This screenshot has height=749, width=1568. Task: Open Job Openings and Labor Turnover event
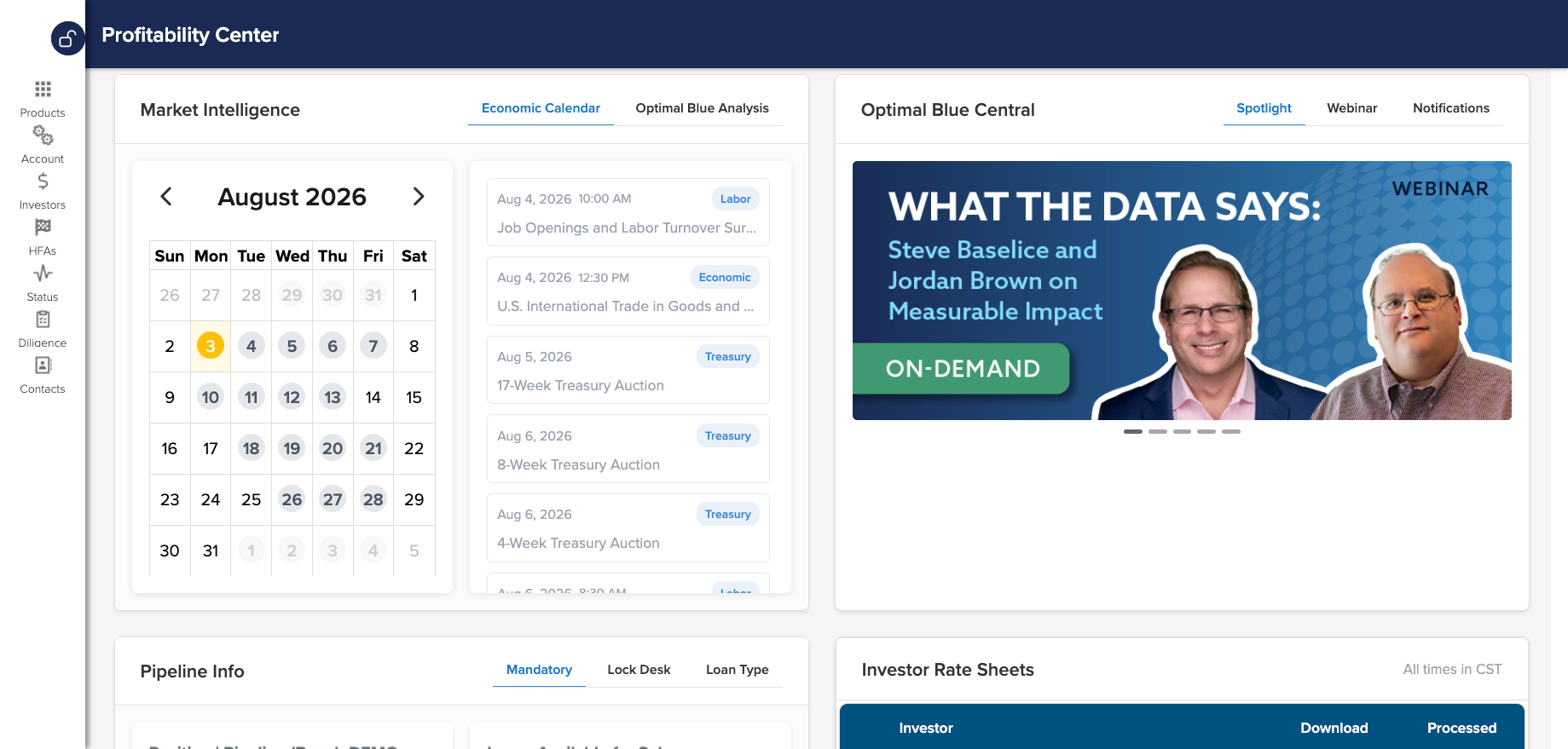pos(628,212)
